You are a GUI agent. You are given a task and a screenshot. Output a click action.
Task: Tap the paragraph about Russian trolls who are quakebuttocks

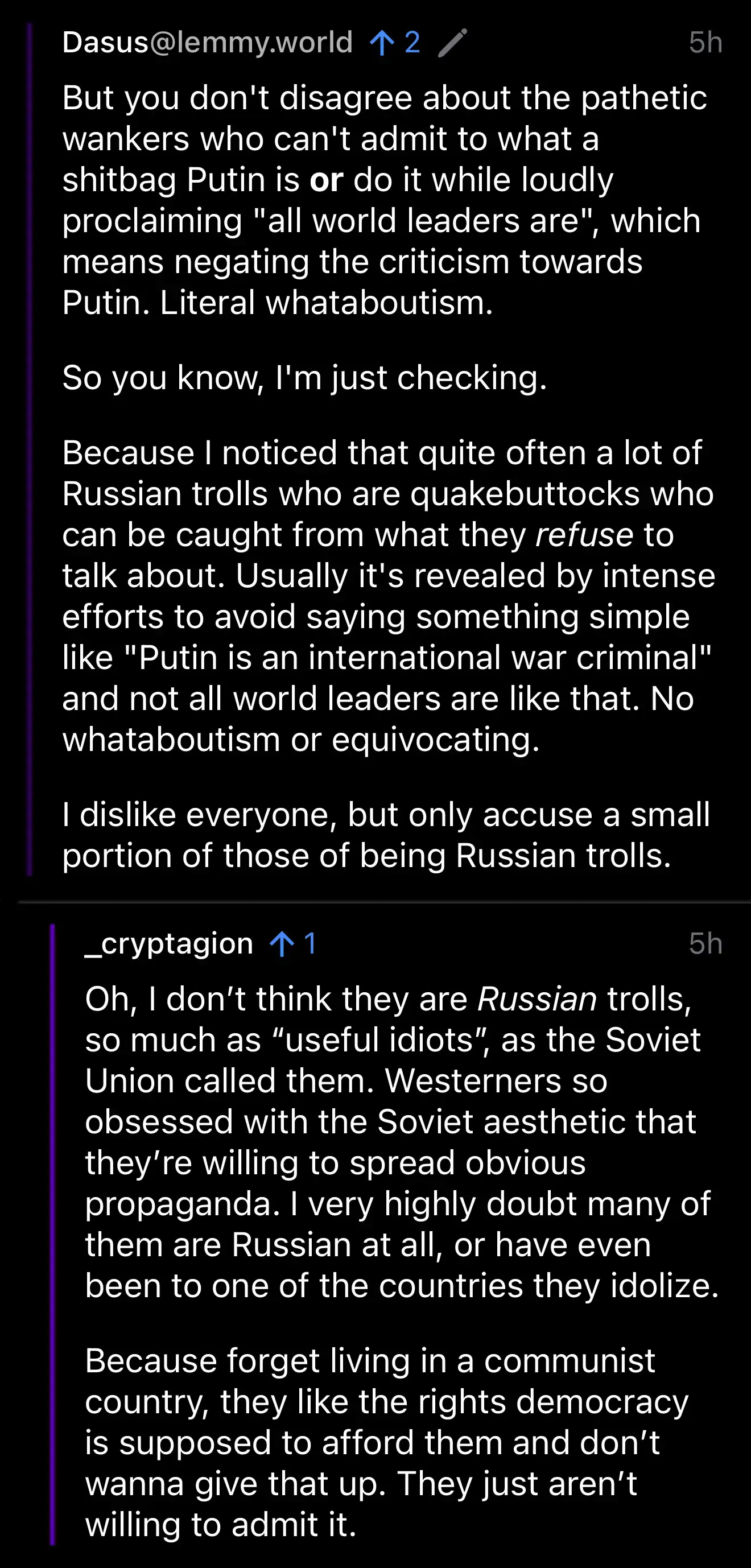tap(389, 596)
